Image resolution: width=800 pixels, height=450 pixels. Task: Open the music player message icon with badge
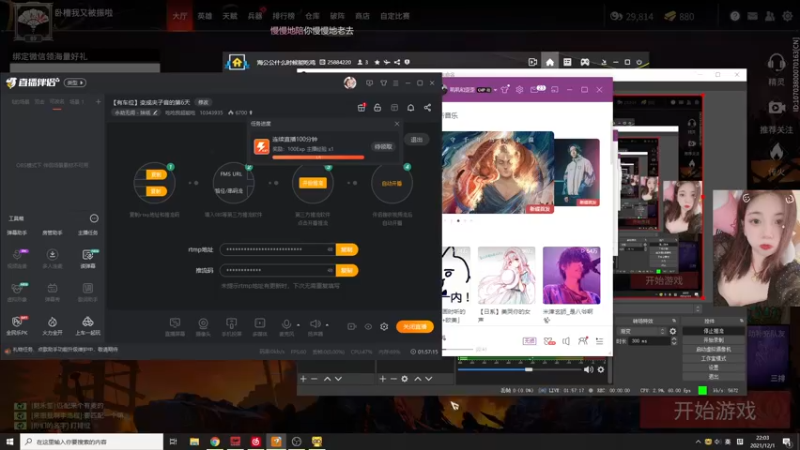537,89
